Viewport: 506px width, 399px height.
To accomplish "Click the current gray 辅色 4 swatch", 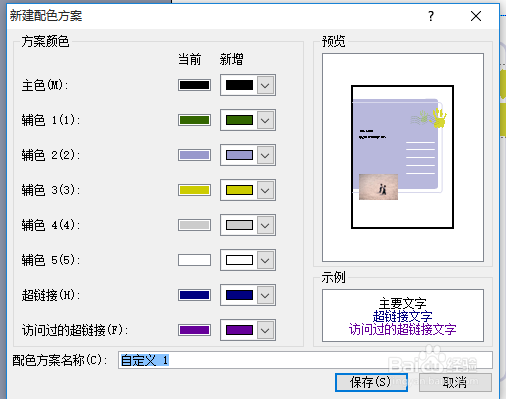I will click(194, 225).
